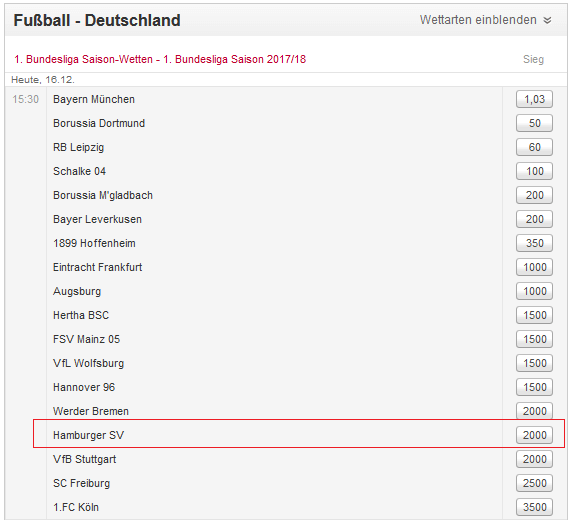Click the Bayern München team name
The image size is (572, 520).
(x=94, y=99)
